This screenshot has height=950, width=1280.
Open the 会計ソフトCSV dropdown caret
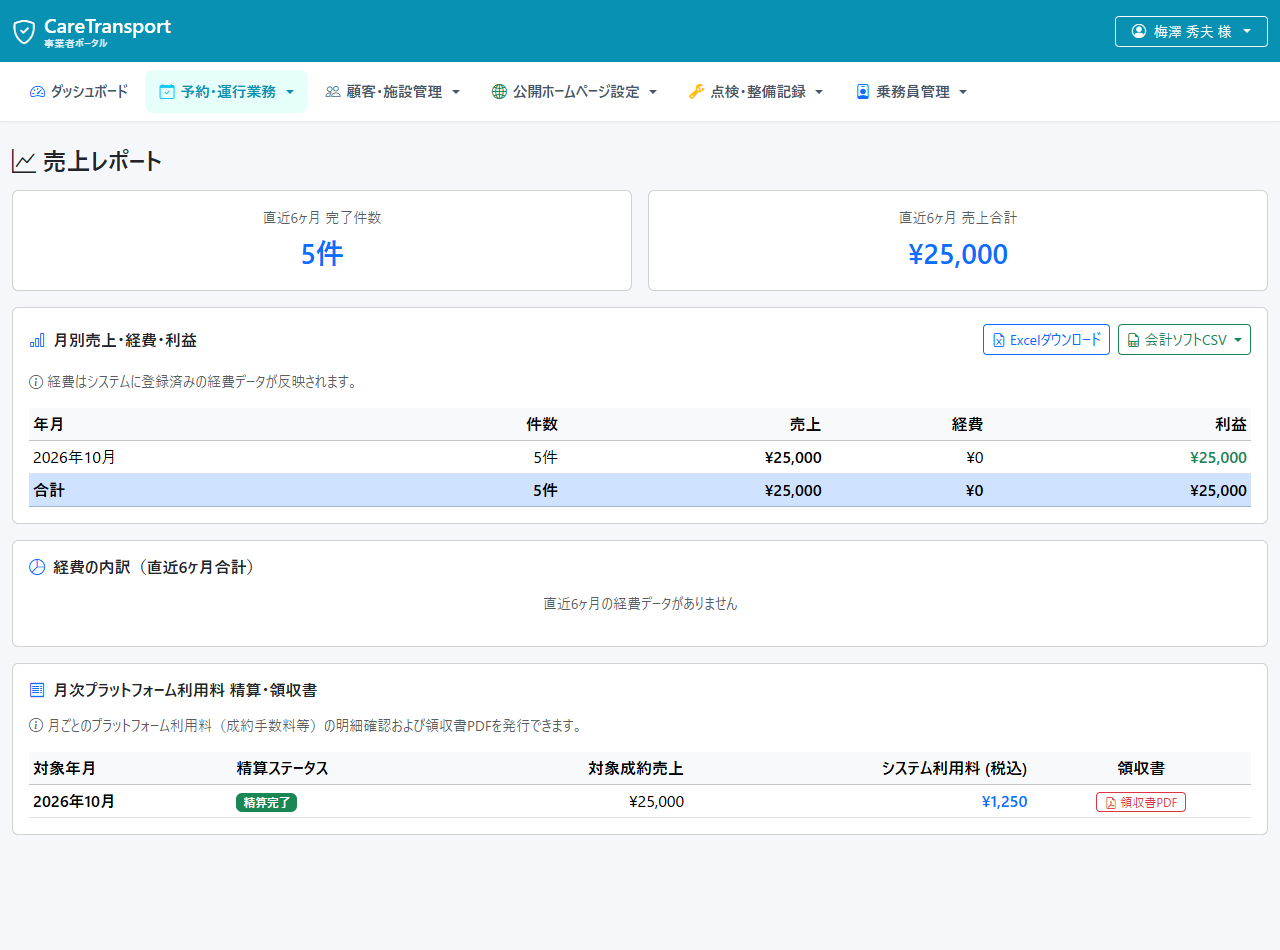(x=1238, y=340)
